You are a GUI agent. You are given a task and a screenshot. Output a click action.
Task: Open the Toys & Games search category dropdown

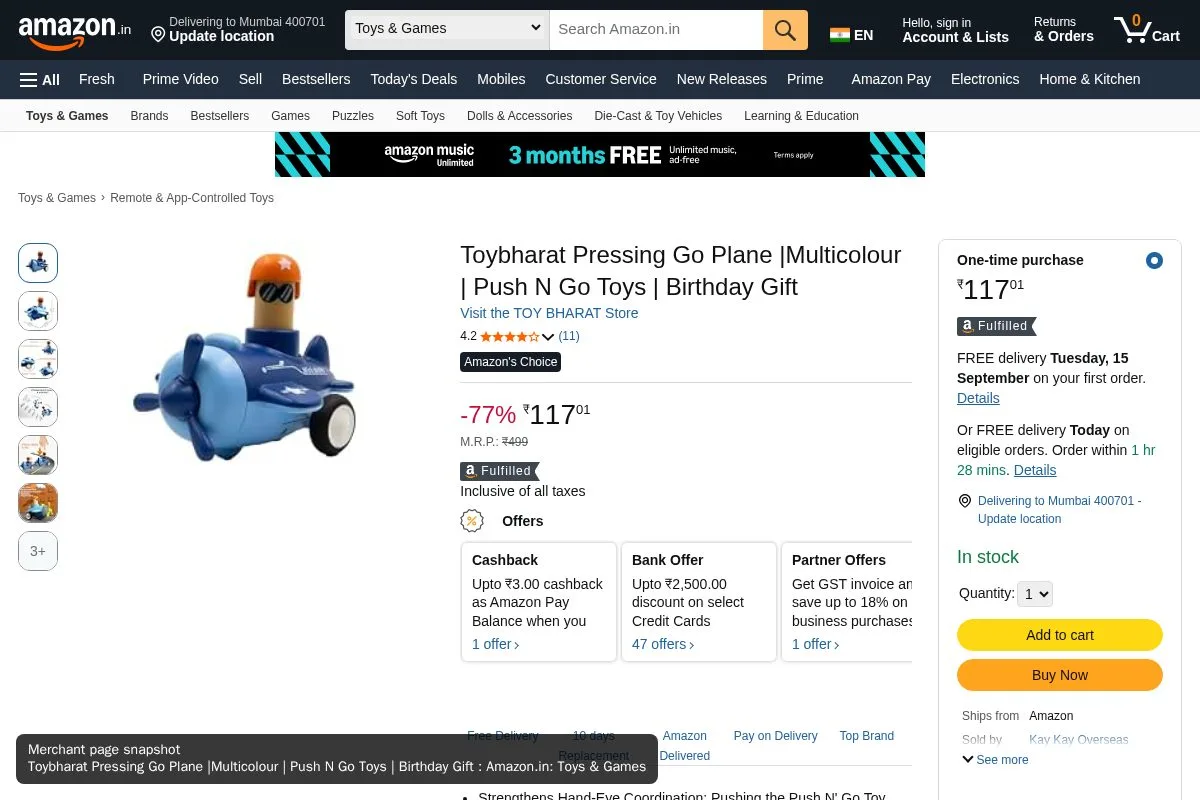coord(447,29)
